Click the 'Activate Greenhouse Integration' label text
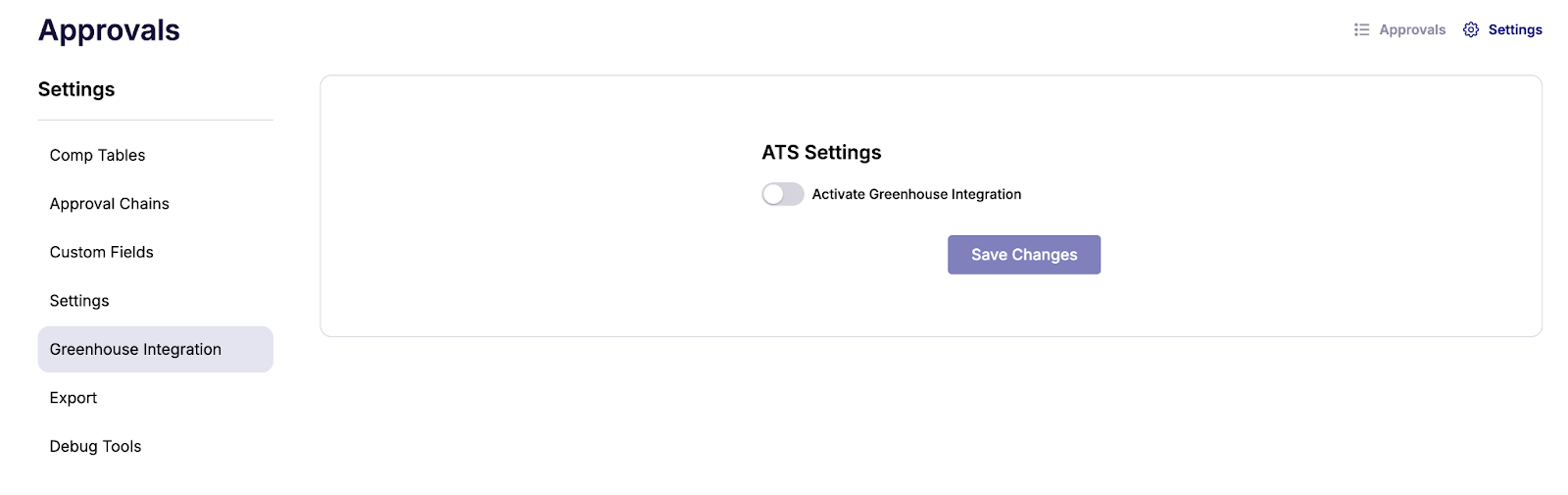Screen dimensions: 1568x495 [916, 194]
